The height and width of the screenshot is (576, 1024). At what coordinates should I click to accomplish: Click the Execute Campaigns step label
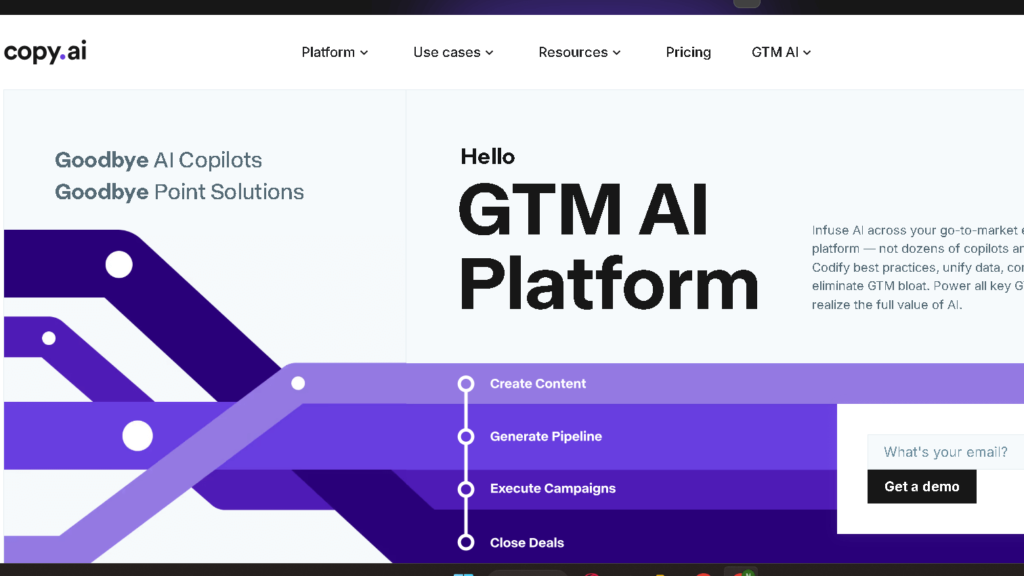coord(553,489)
